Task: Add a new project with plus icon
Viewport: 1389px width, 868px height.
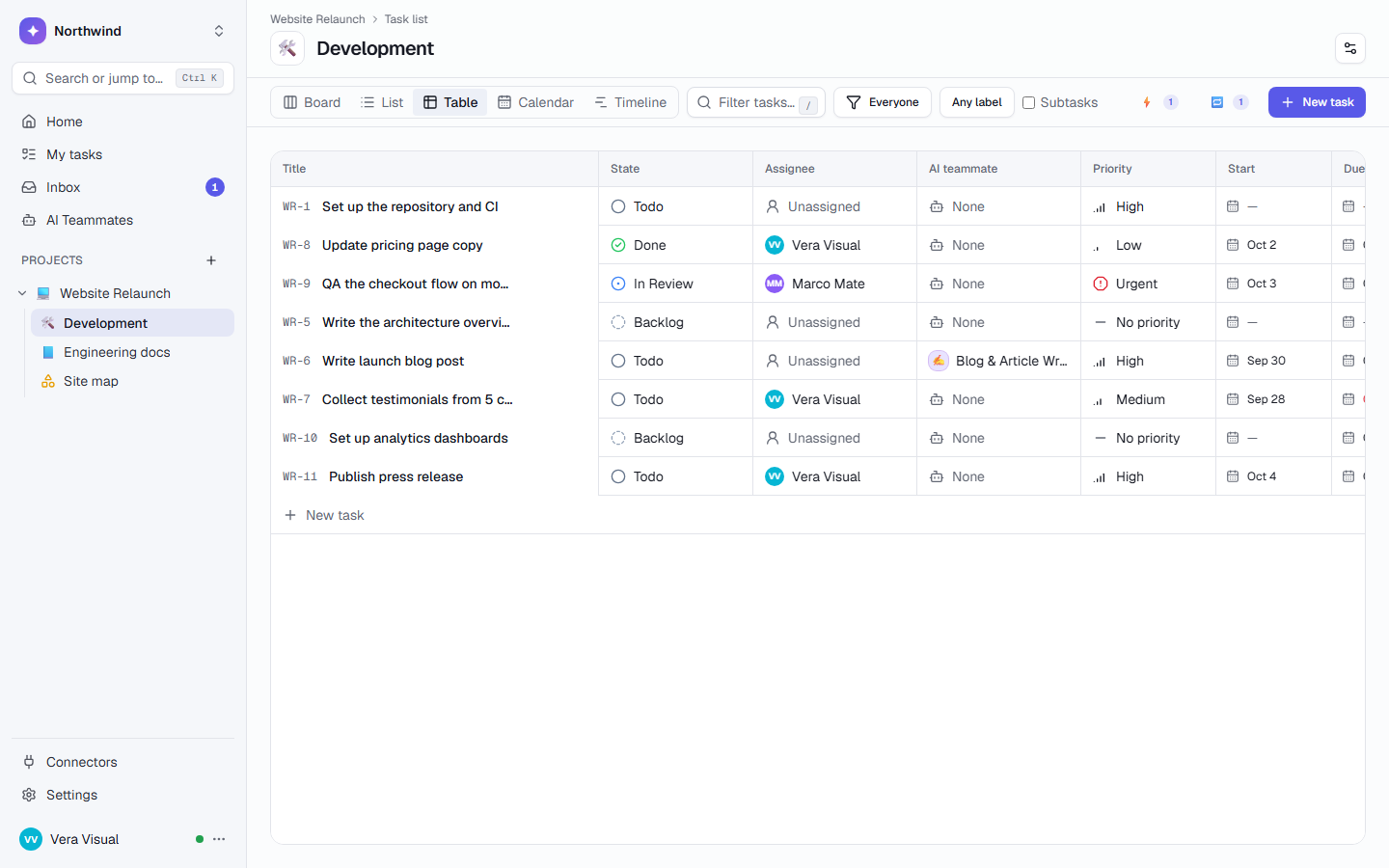Action: [211, 260]
